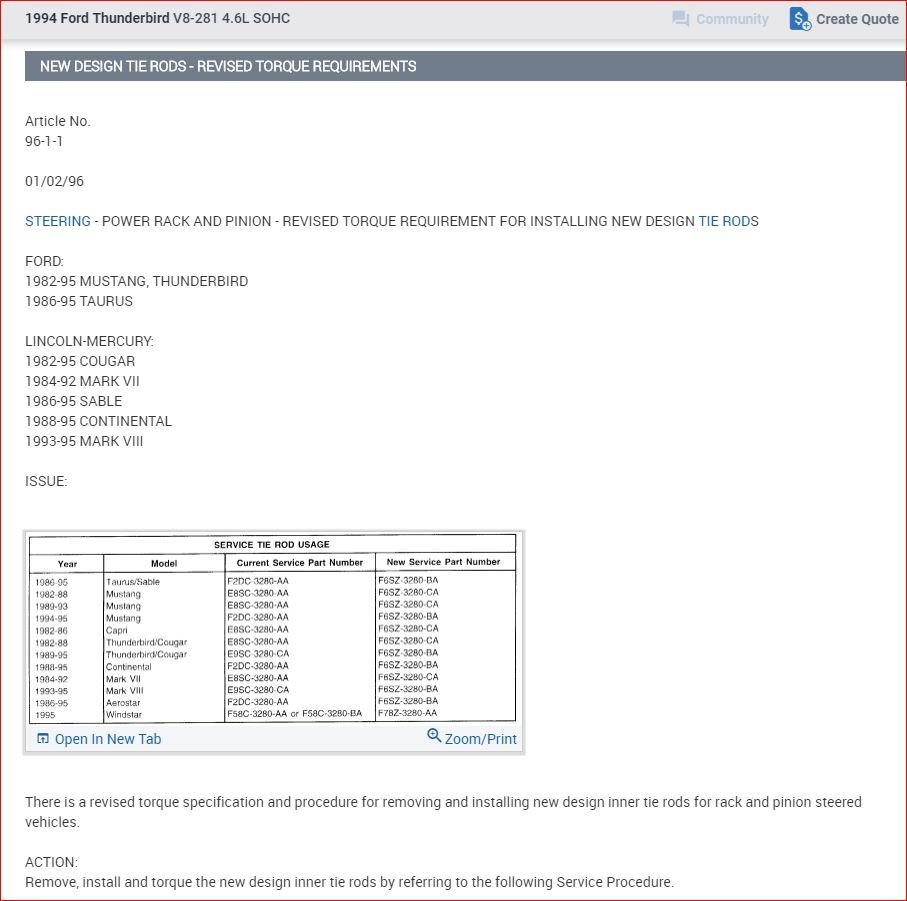Click the Zoom/Print label

point(480,738)
